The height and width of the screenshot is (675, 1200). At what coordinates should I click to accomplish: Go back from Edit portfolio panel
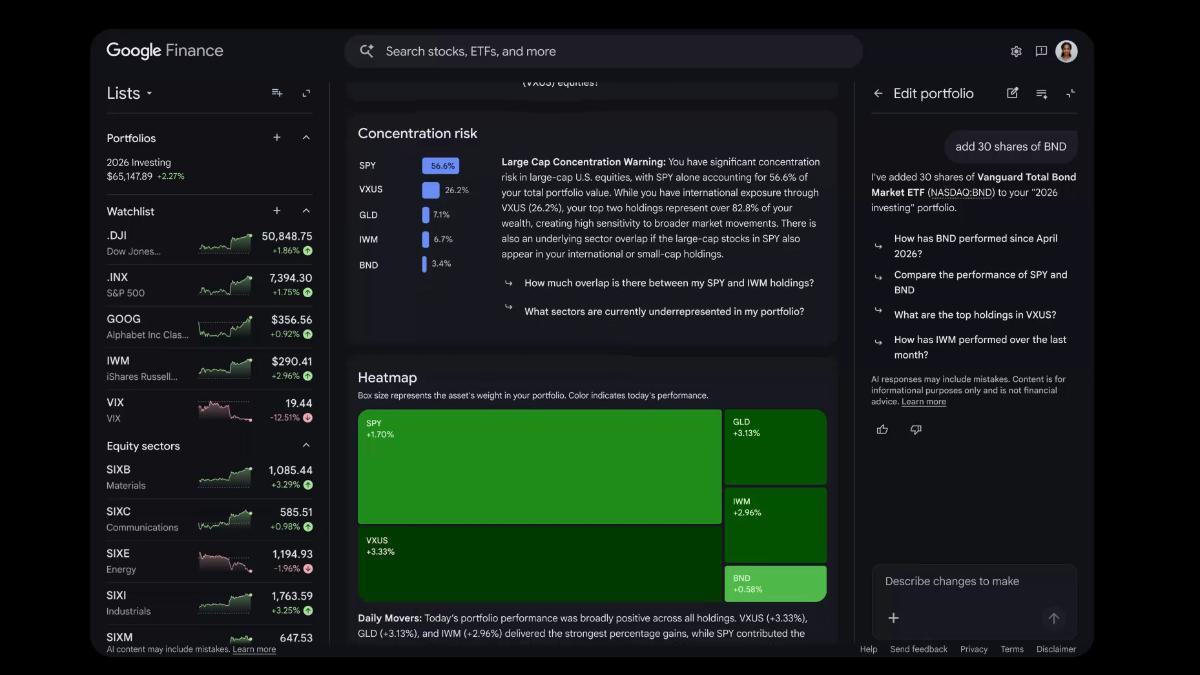pyautogui.click(x=878, y=93)
